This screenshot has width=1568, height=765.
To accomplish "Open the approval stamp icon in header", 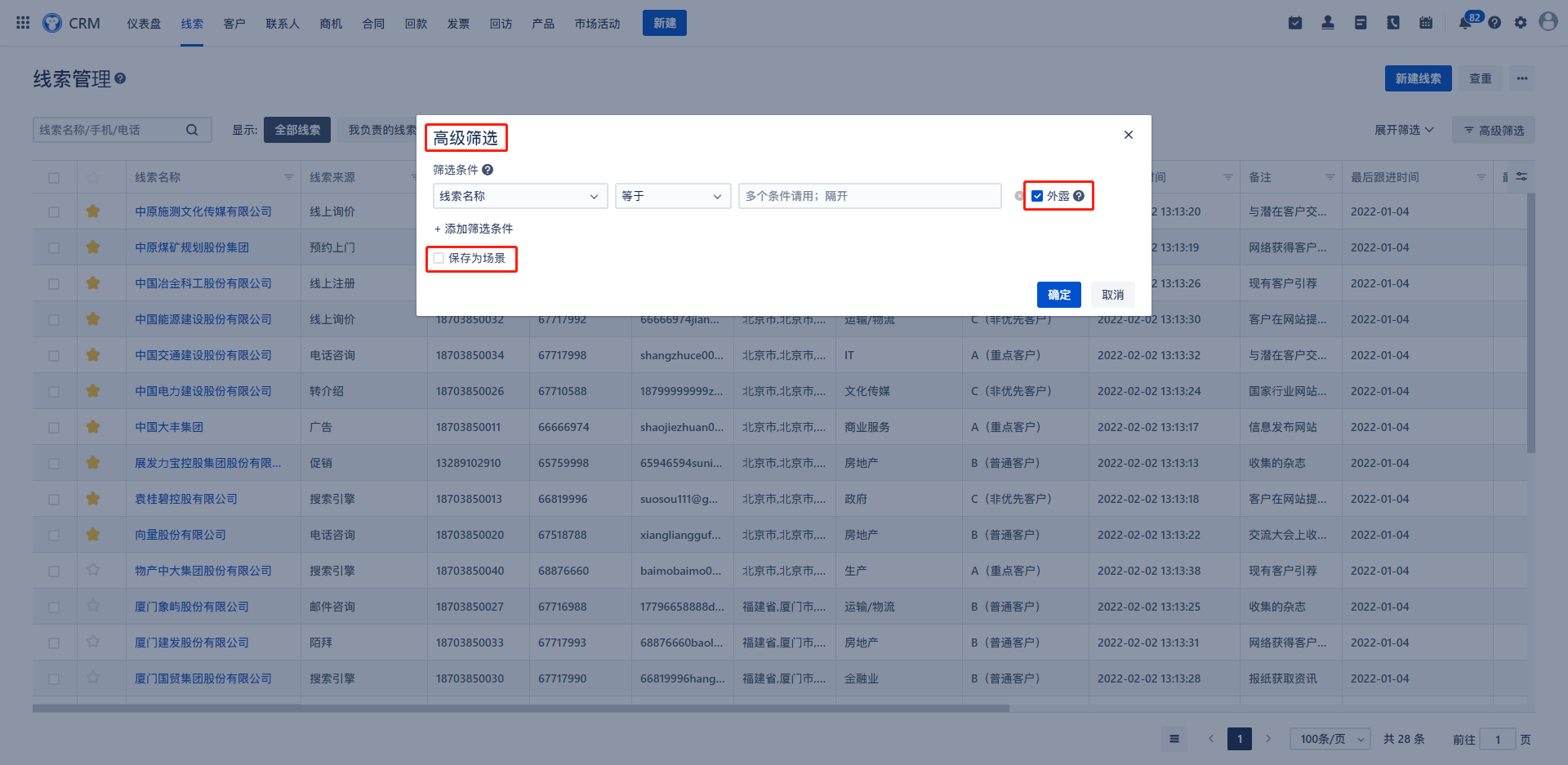I will [1328, 23].
